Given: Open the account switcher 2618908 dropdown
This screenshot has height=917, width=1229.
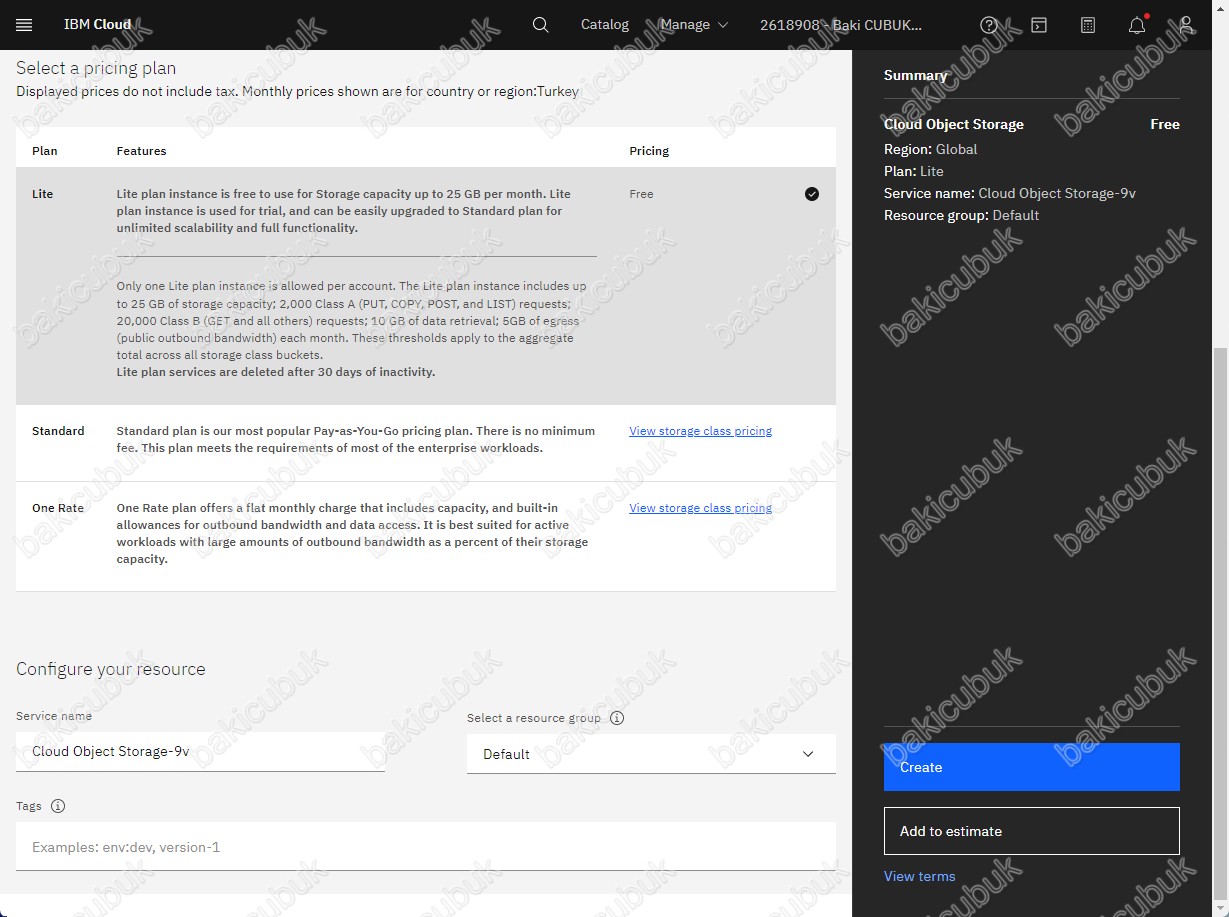Looking at the screenshot, I should click(x=841, y=25).
